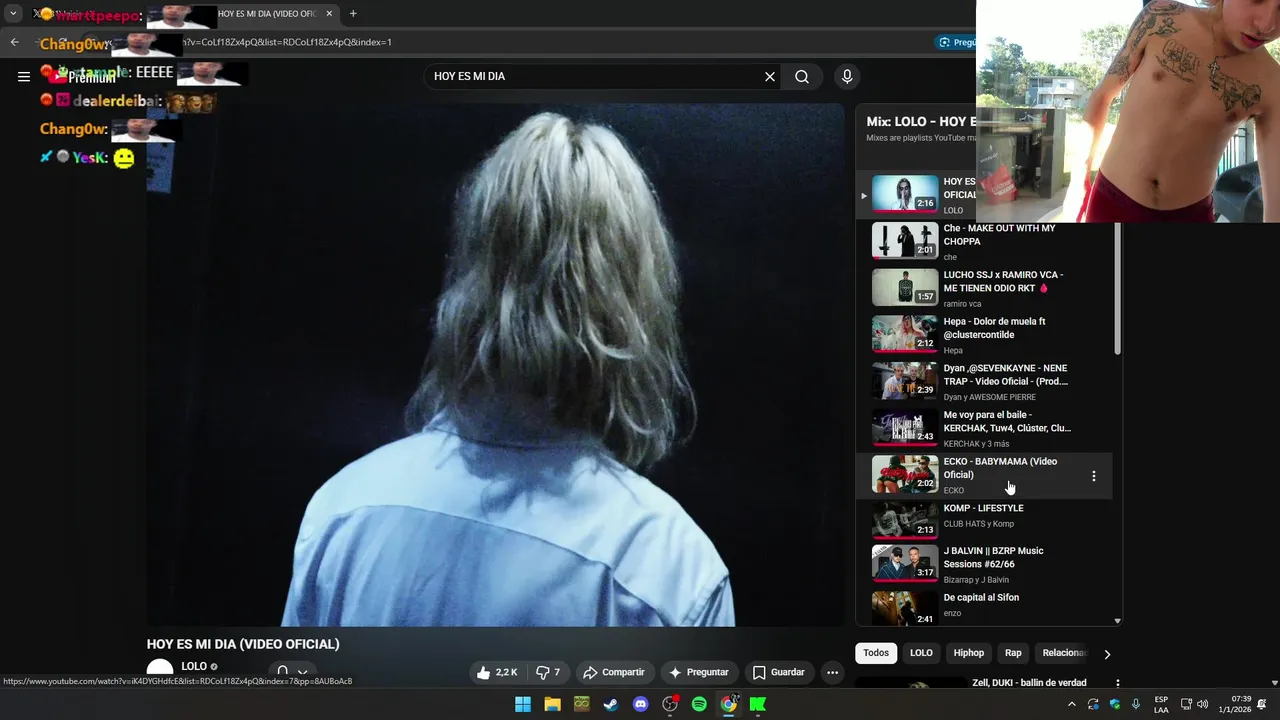The image size is (1280, 720).
Task: Select the Relacionados filter chip
Action: (1063, 653)
